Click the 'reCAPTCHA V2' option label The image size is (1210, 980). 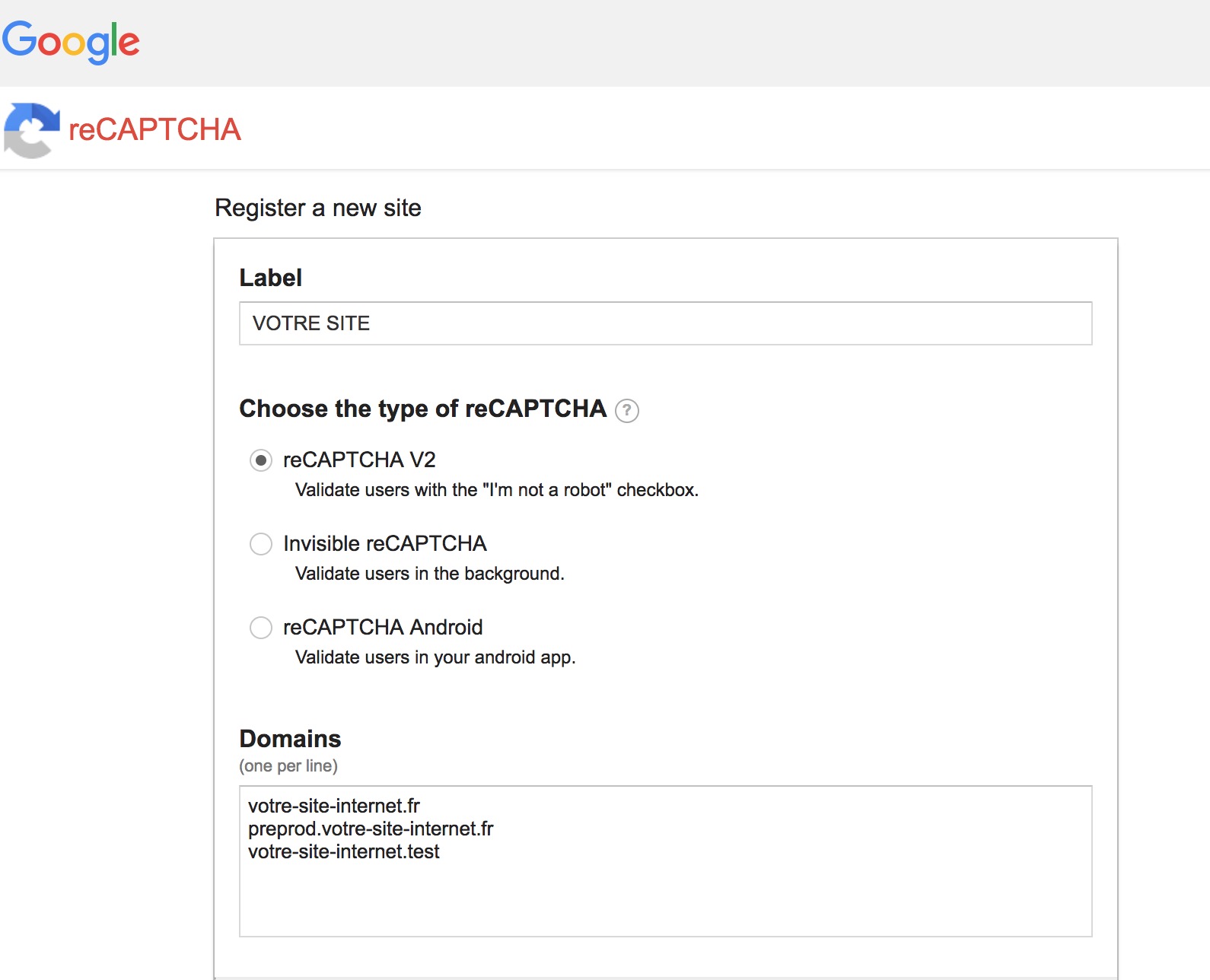pyautogui.click(x=359, y=460)
